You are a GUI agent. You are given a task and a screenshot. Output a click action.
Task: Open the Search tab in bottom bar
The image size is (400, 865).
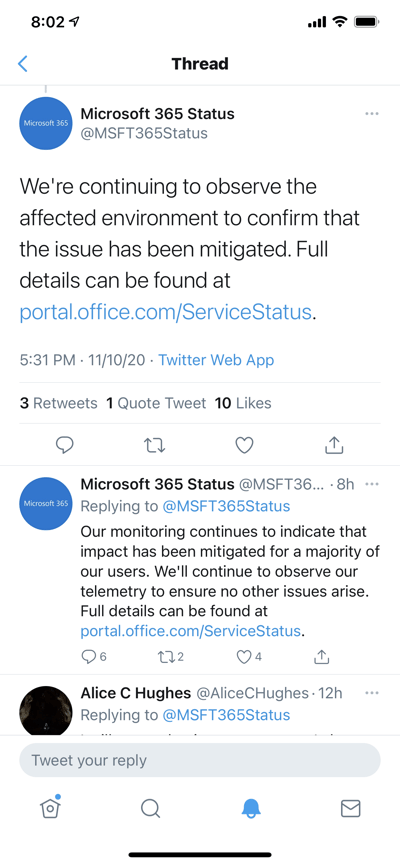(x=150, y=808)
